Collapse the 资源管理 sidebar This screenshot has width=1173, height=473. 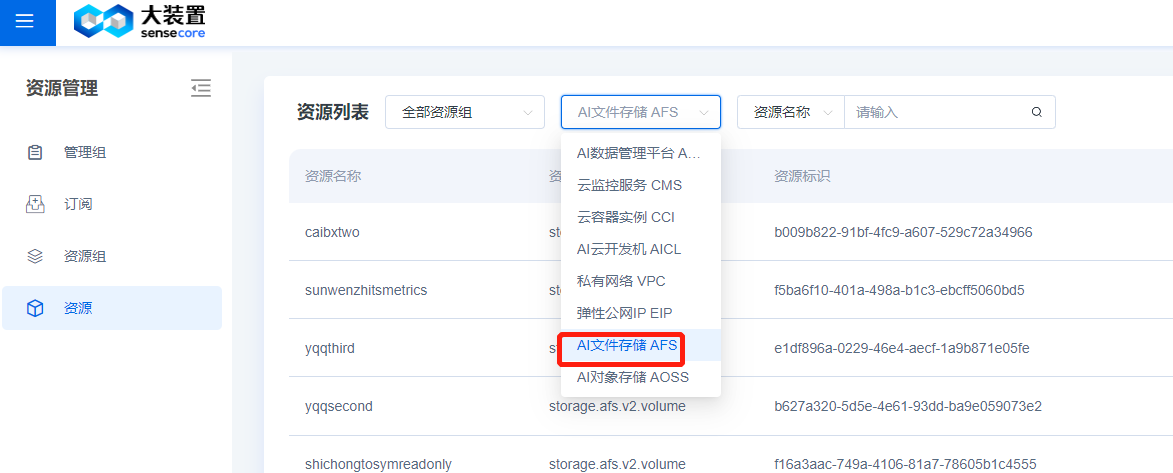[x=201, y=88]
